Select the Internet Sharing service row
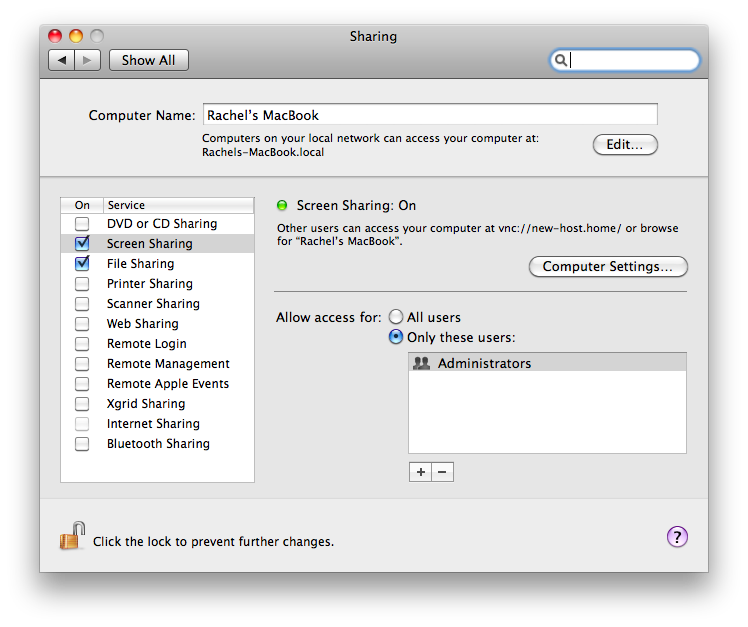Screen dimensions: 748x627 tap(157, 424)
